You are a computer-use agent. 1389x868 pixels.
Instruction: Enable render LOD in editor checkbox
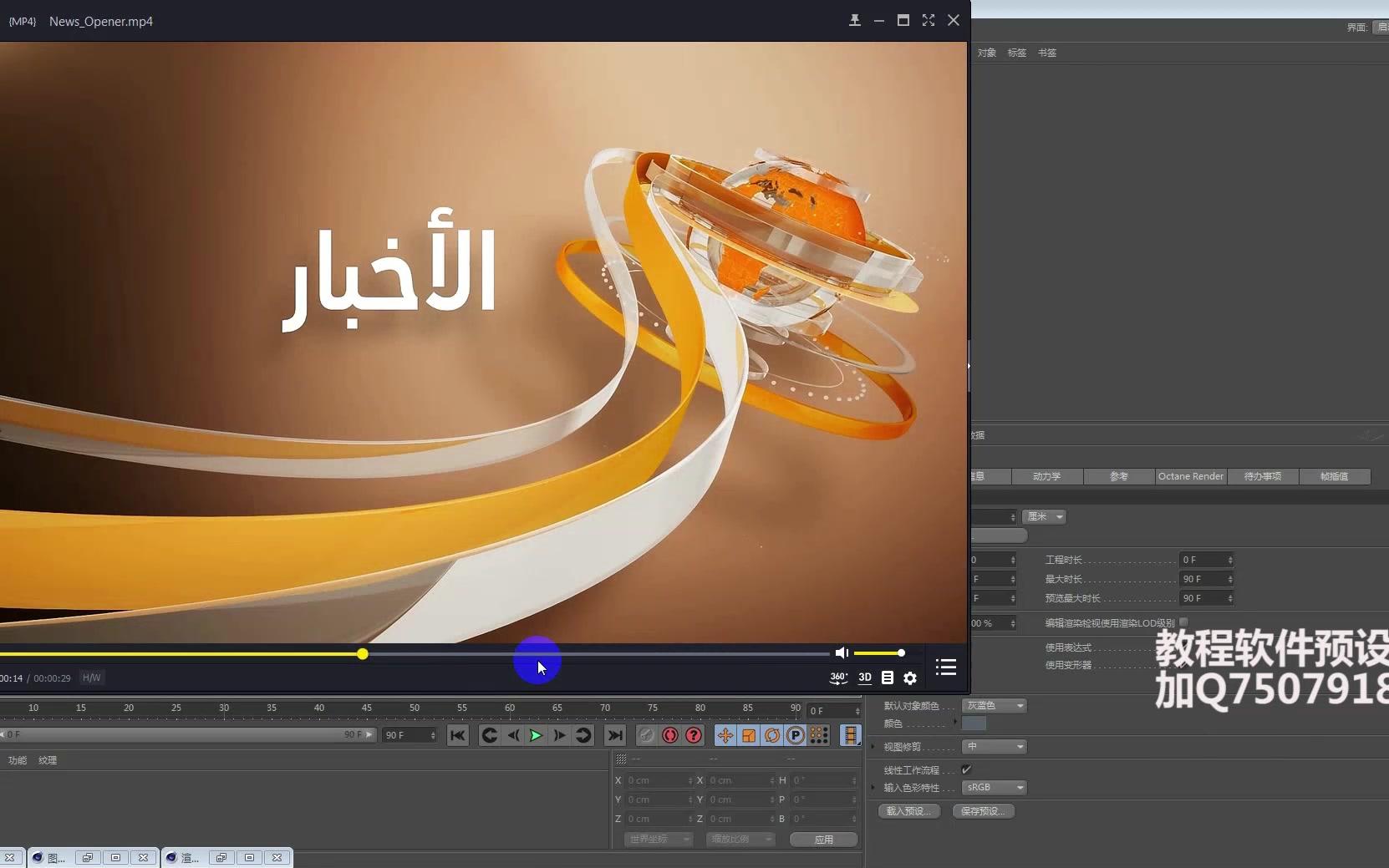1183,622
